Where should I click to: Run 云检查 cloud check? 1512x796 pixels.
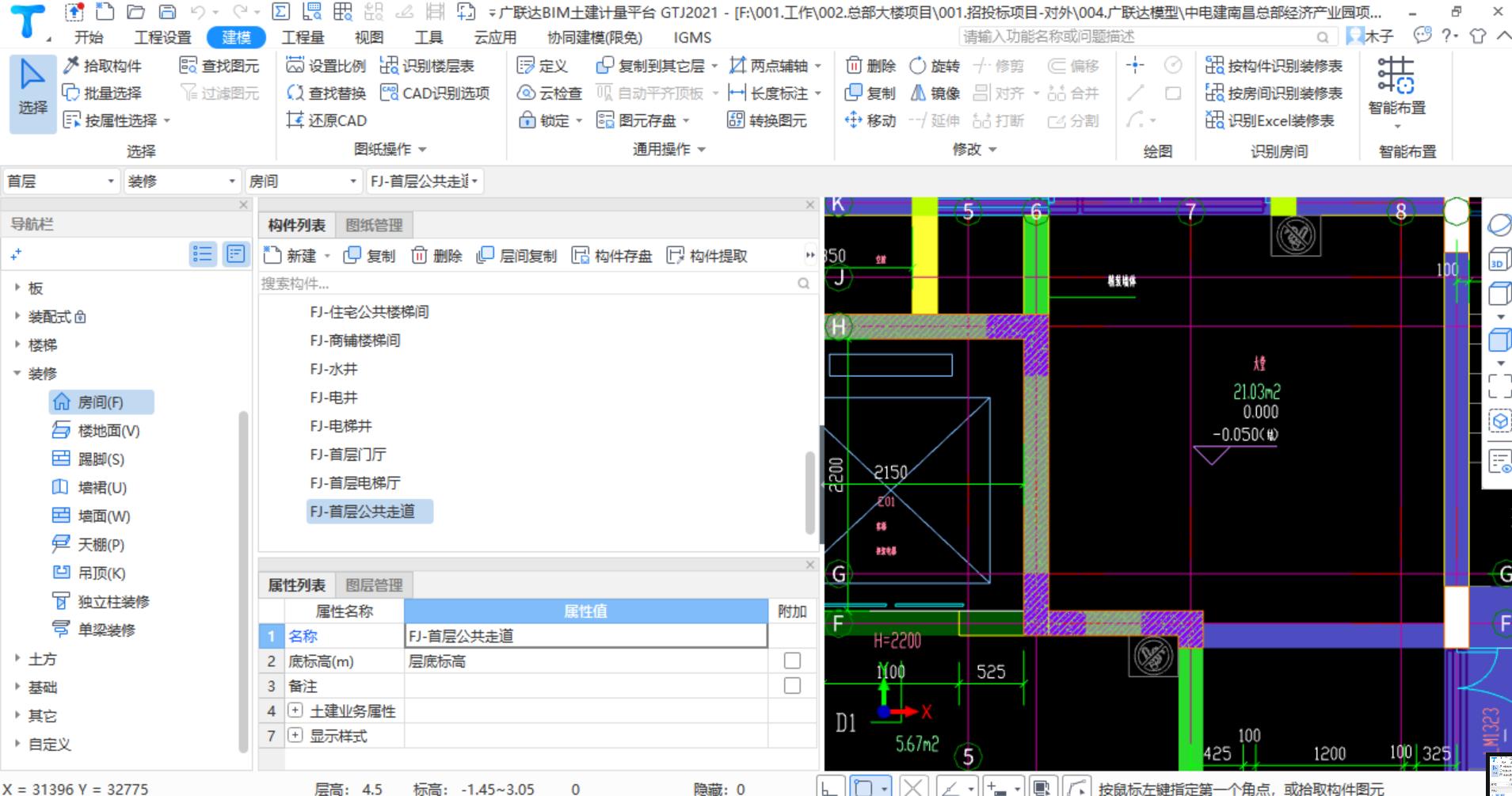550,93
